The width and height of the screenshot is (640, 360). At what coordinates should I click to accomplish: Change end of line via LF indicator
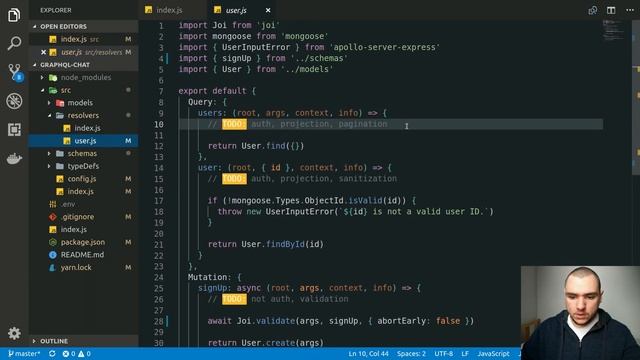[x=465, y=353]
